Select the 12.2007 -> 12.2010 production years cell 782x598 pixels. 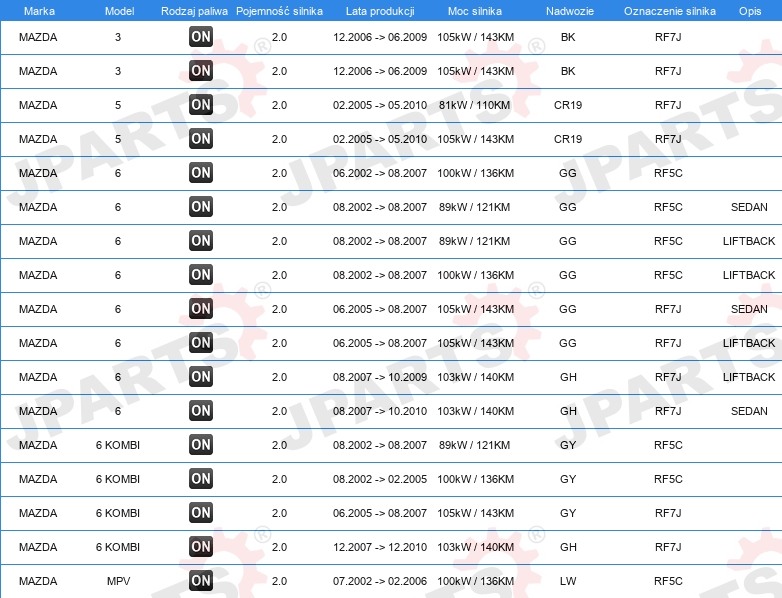point(380,547)
